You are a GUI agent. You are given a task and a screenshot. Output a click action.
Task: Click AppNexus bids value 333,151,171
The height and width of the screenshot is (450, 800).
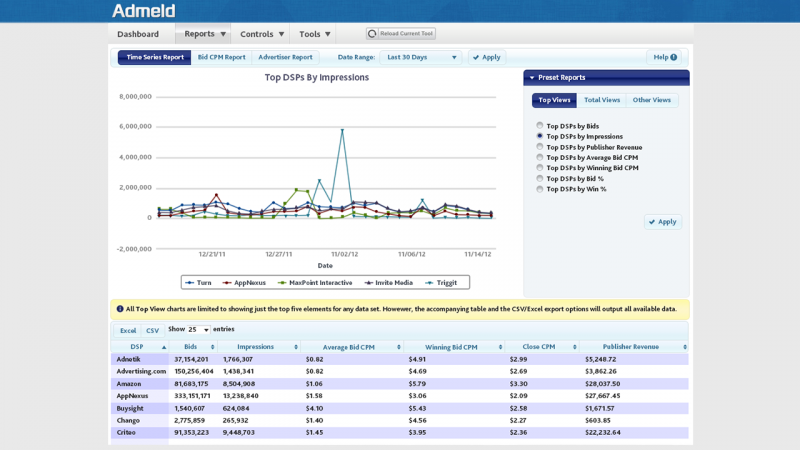[192, 396]
